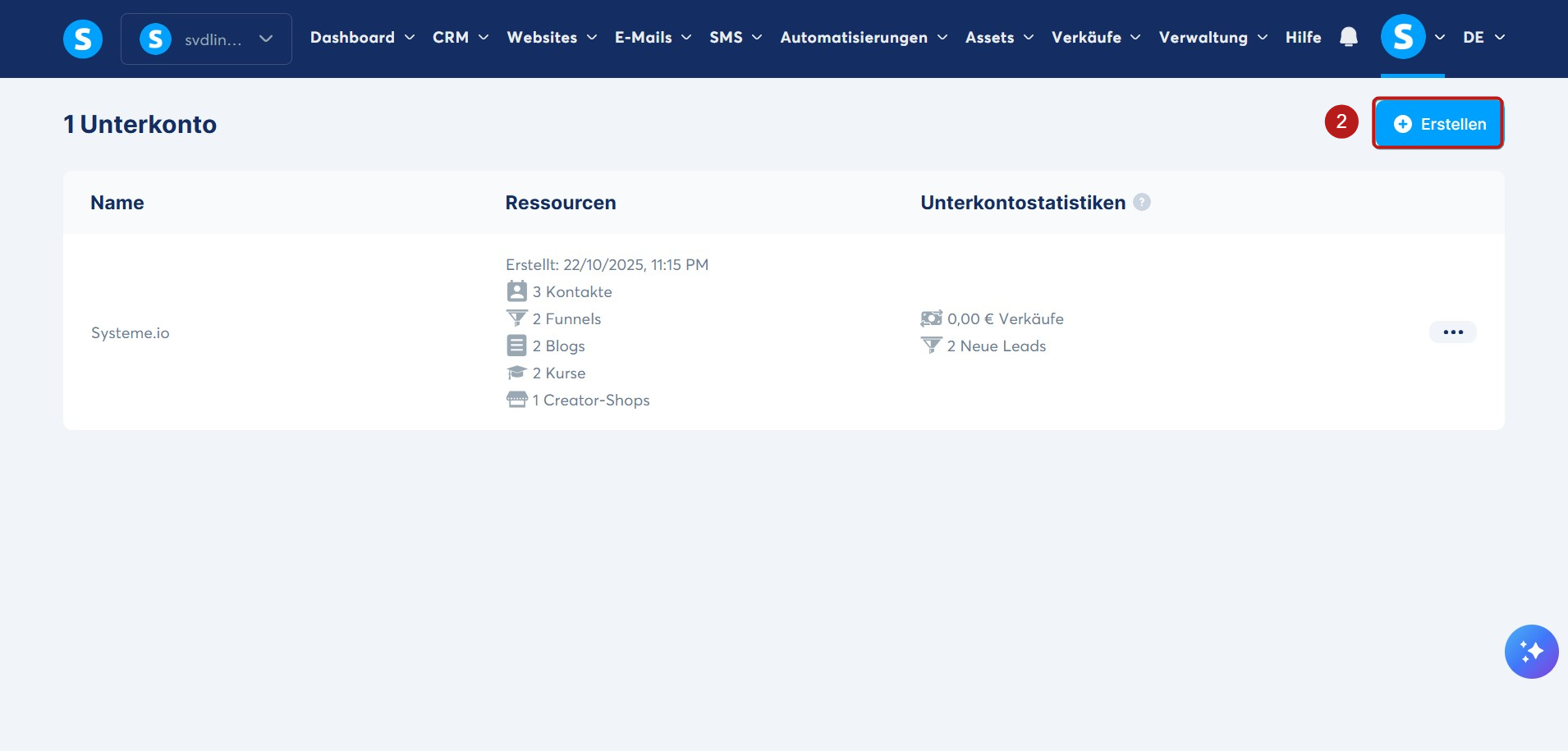Launch the AI assistant sparkle button
The width and height of the screenshot is (1568, 751).
click(1531, 652)
